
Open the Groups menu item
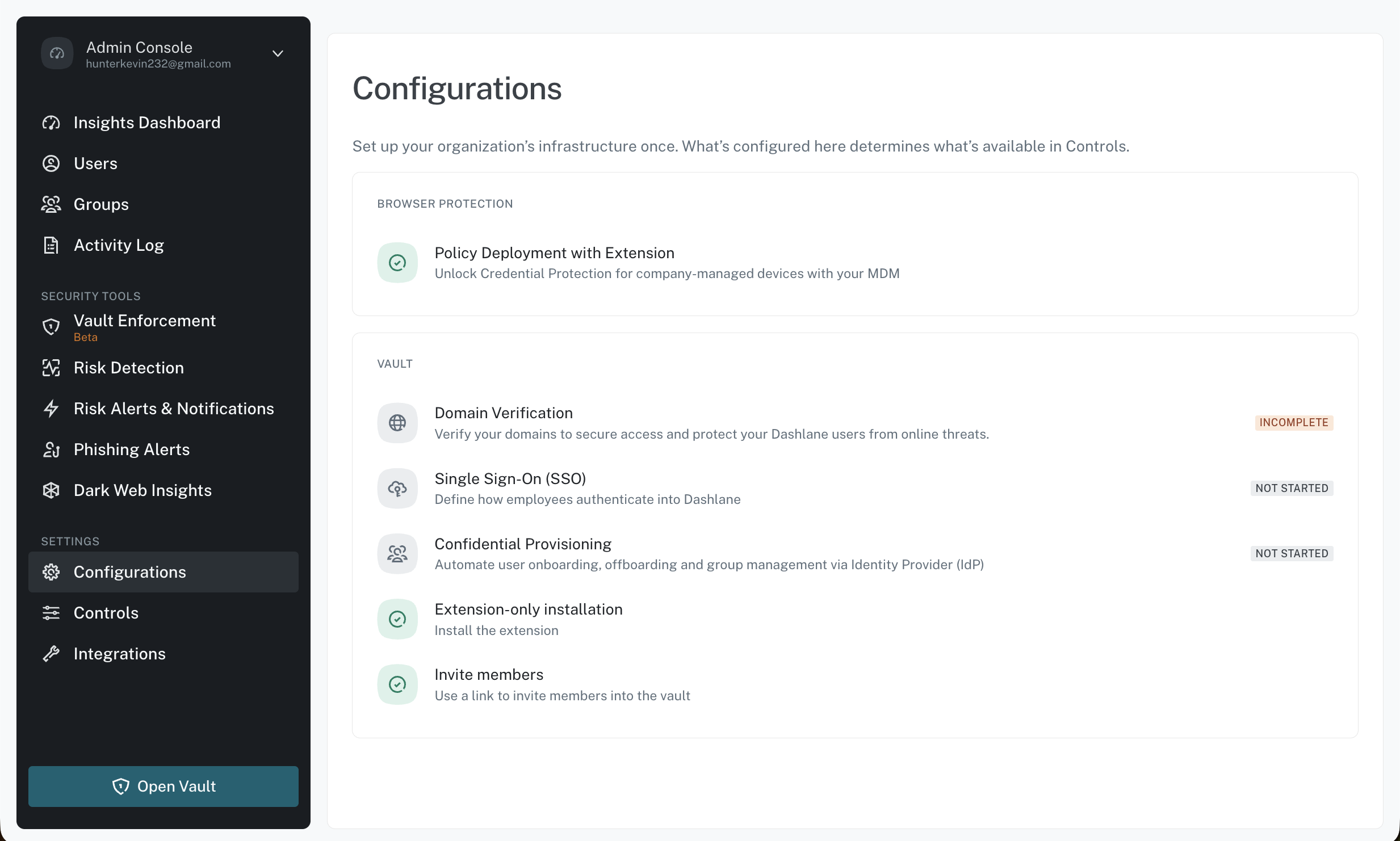[164, 204]
